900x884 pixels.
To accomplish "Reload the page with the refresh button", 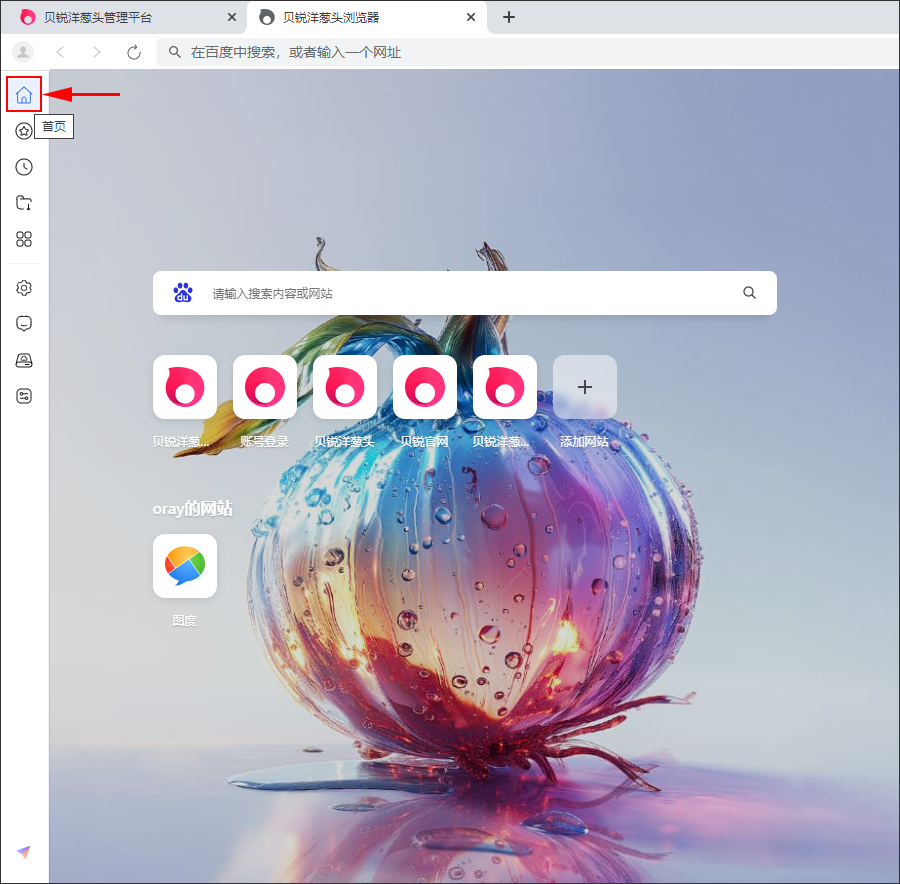I will (134, 52).
